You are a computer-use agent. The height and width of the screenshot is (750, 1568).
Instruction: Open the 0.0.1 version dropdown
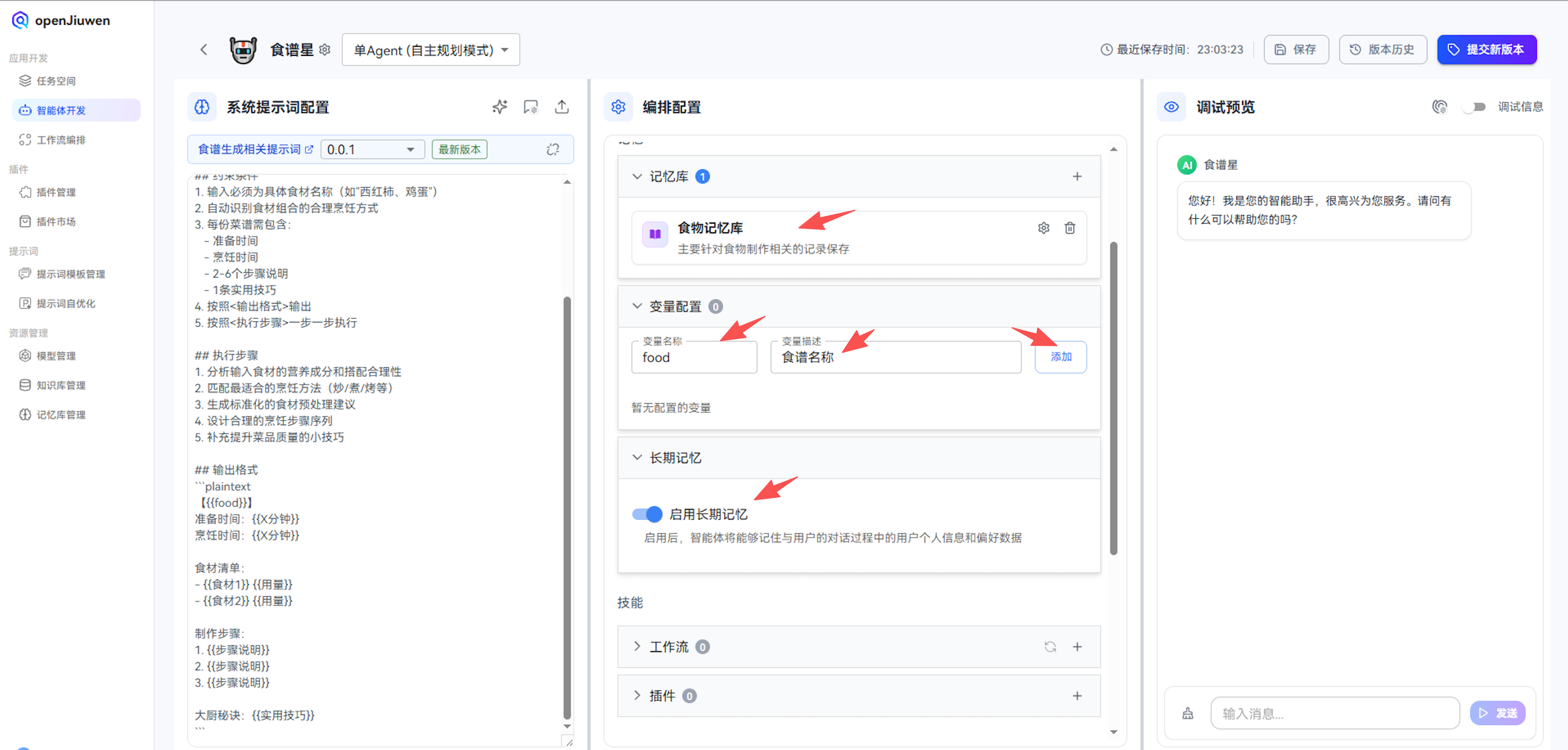(x=372, y=149)
